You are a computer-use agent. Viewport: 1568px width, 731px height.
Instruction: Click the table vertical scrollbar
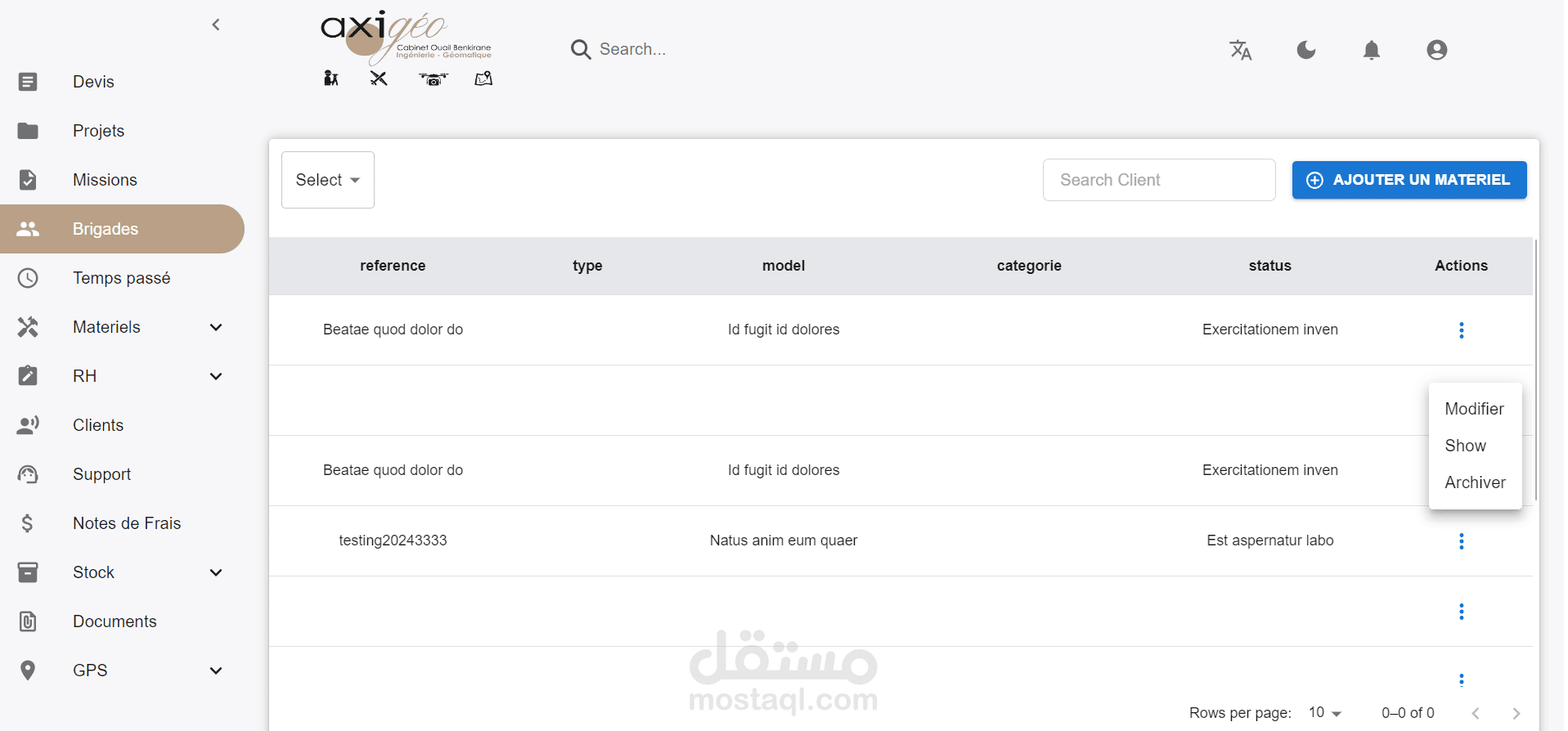point(1536,370)
